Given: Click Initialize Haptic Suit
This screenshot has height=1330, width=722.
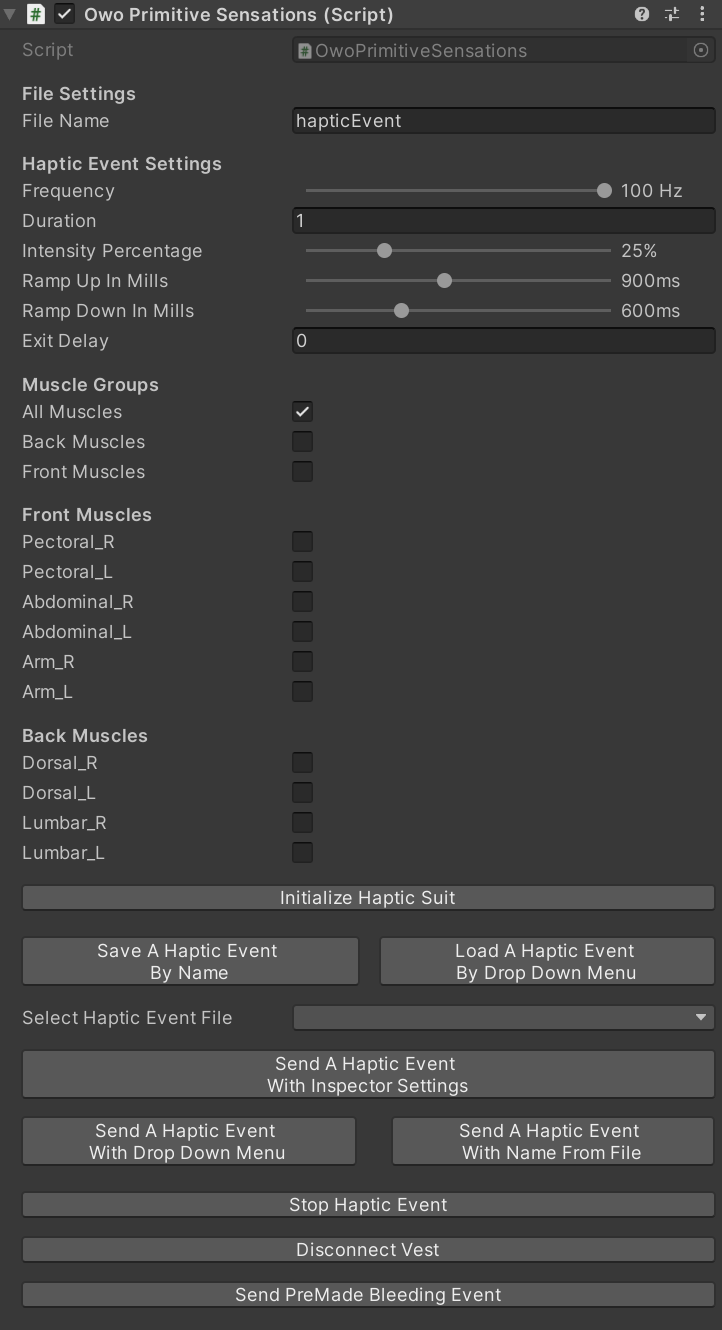Looking at the screenshot, I should pyautogui.click(x=368, y=897).
